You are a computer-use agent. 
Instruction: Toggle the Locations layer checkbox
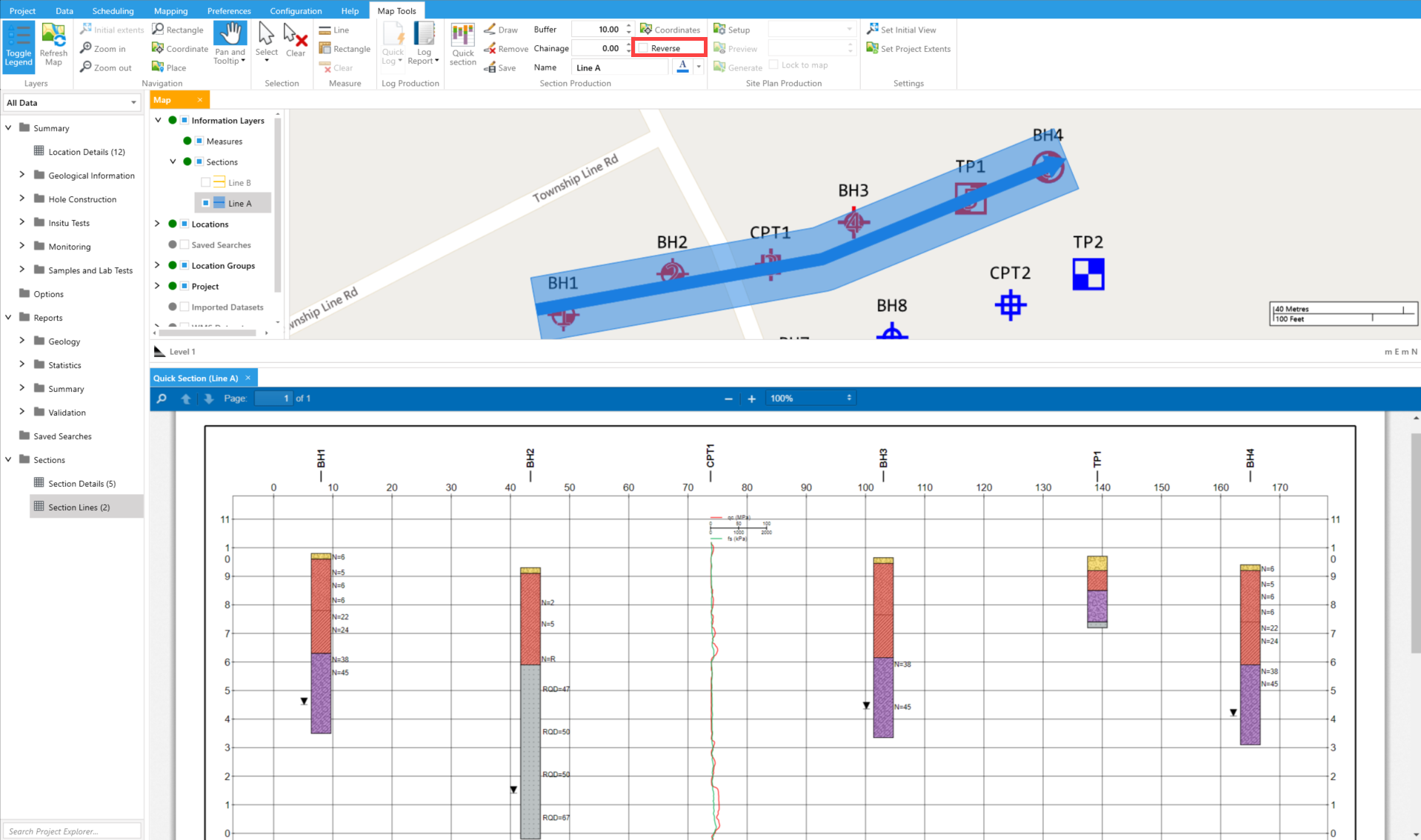[184, 224]
